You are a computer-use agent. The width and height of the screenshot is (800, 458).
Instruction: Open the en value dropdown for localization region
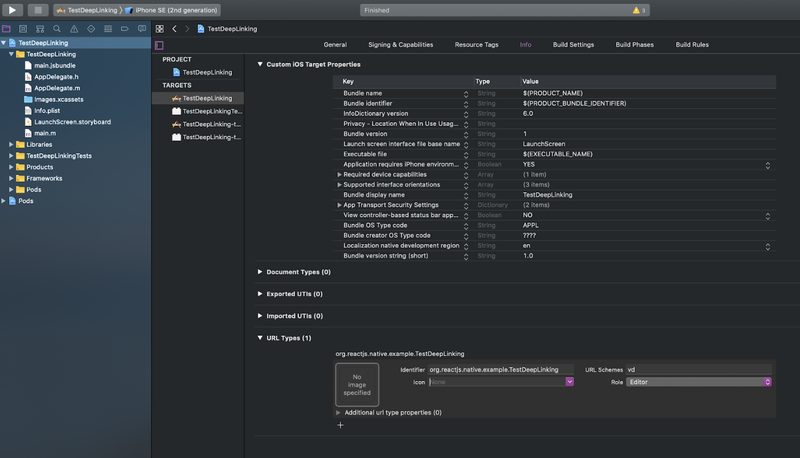(767, 246)
